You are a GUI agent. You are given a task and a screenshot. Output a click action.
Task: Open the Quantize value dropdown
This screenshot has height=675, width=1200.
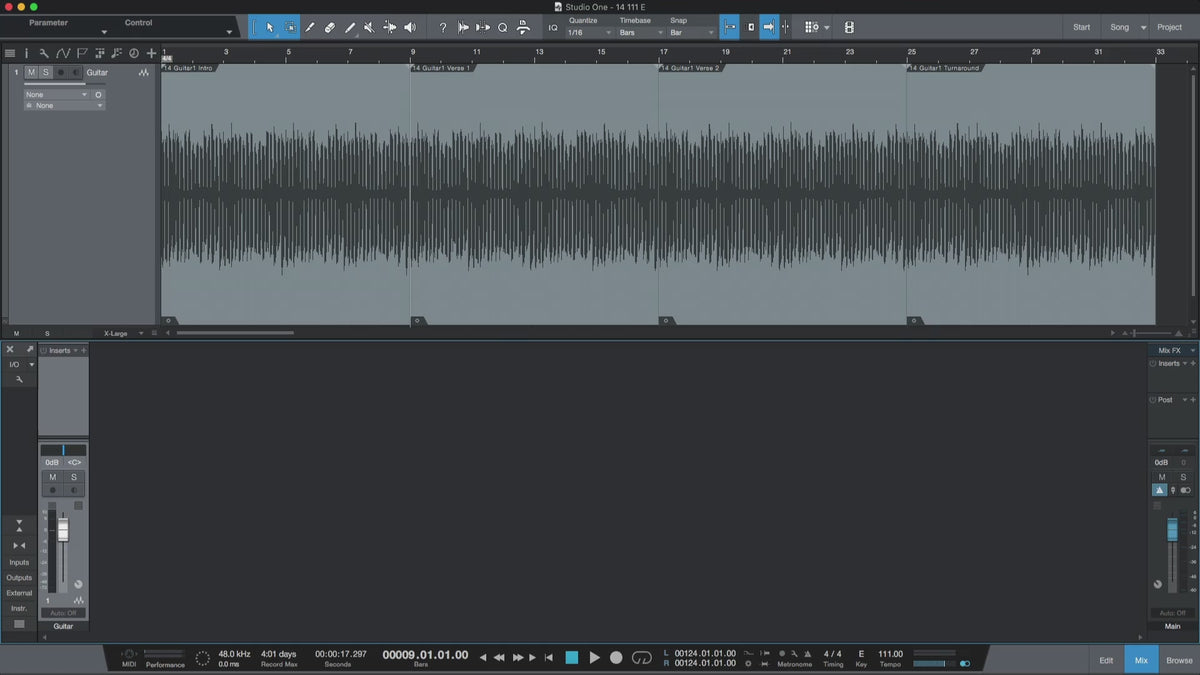(589, 33)
